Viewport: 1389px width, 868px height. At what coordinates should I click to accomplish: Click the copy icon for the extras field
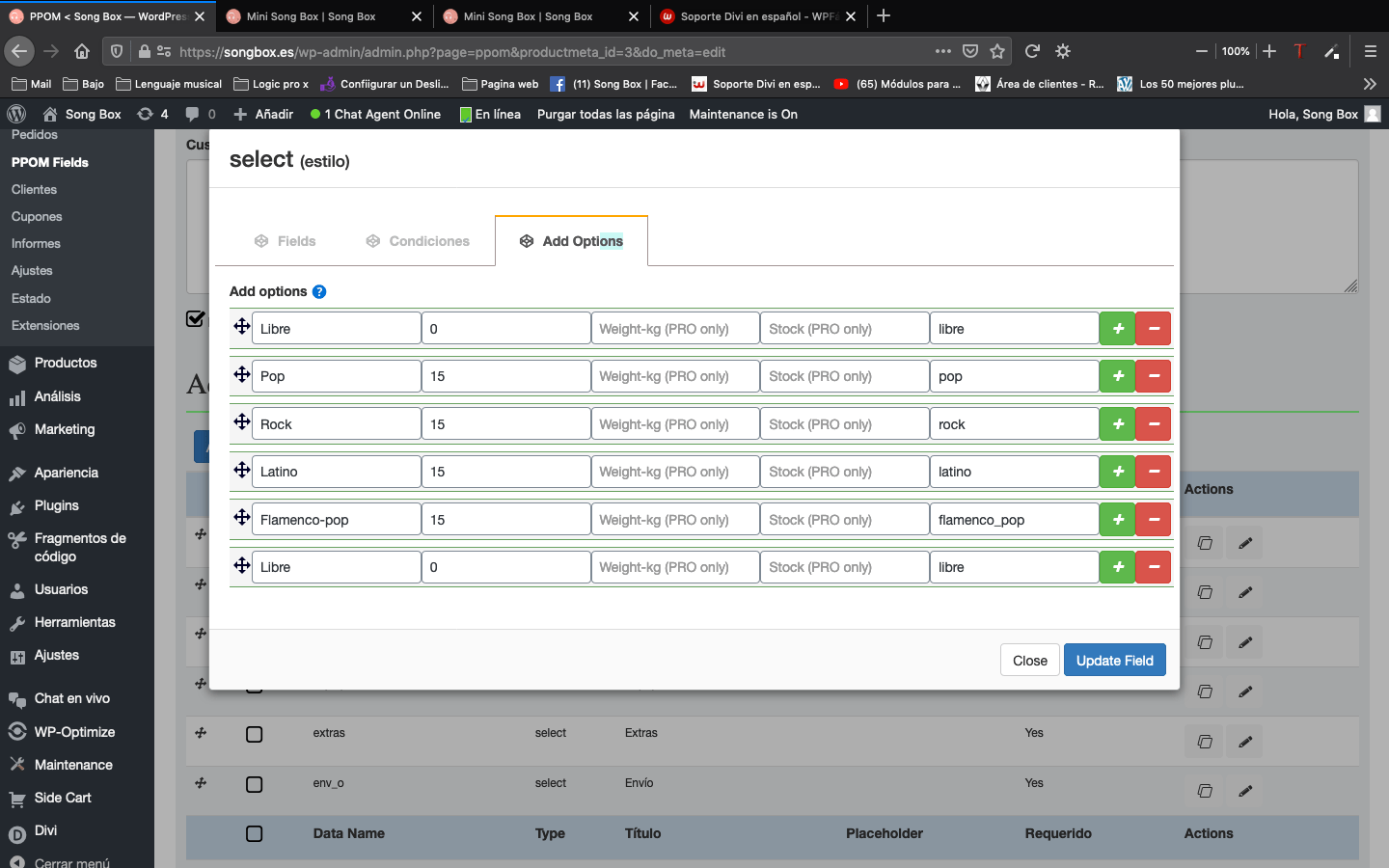click(1205, 742)
